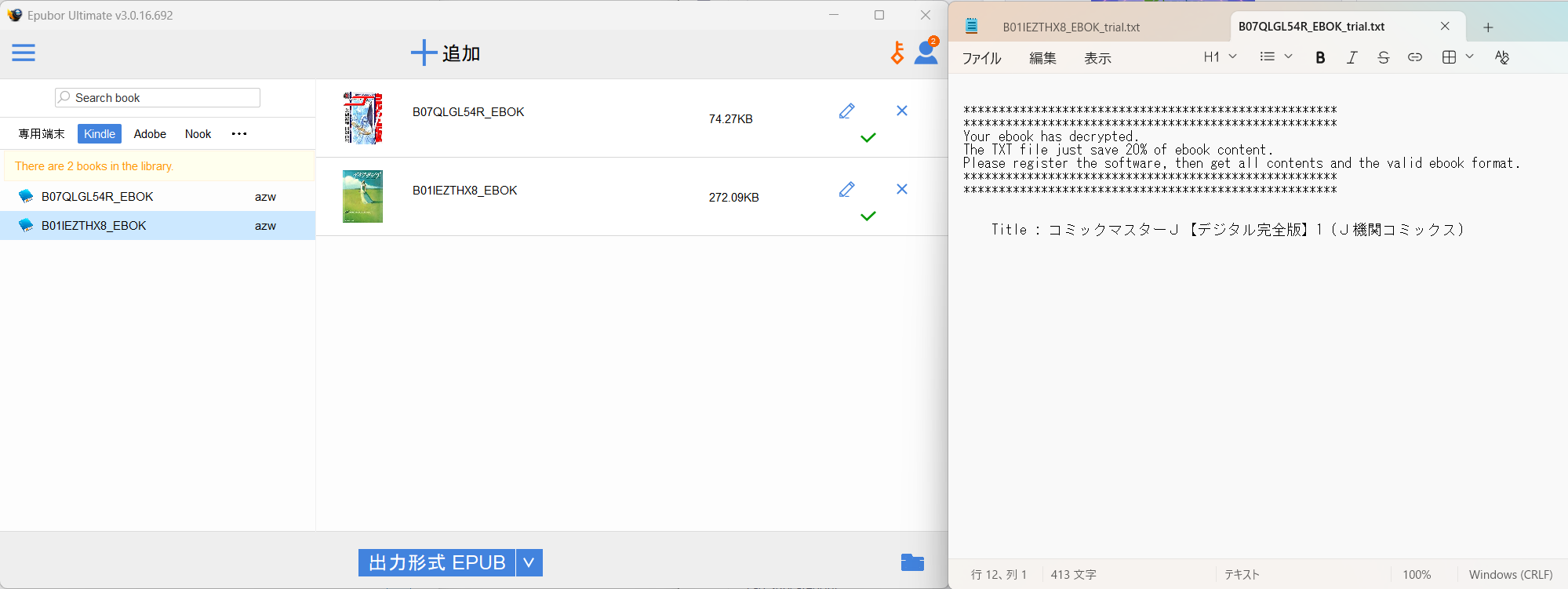
Task: Select B01IEZTHX8_EBOK in the library list
Action: [158, 225]
